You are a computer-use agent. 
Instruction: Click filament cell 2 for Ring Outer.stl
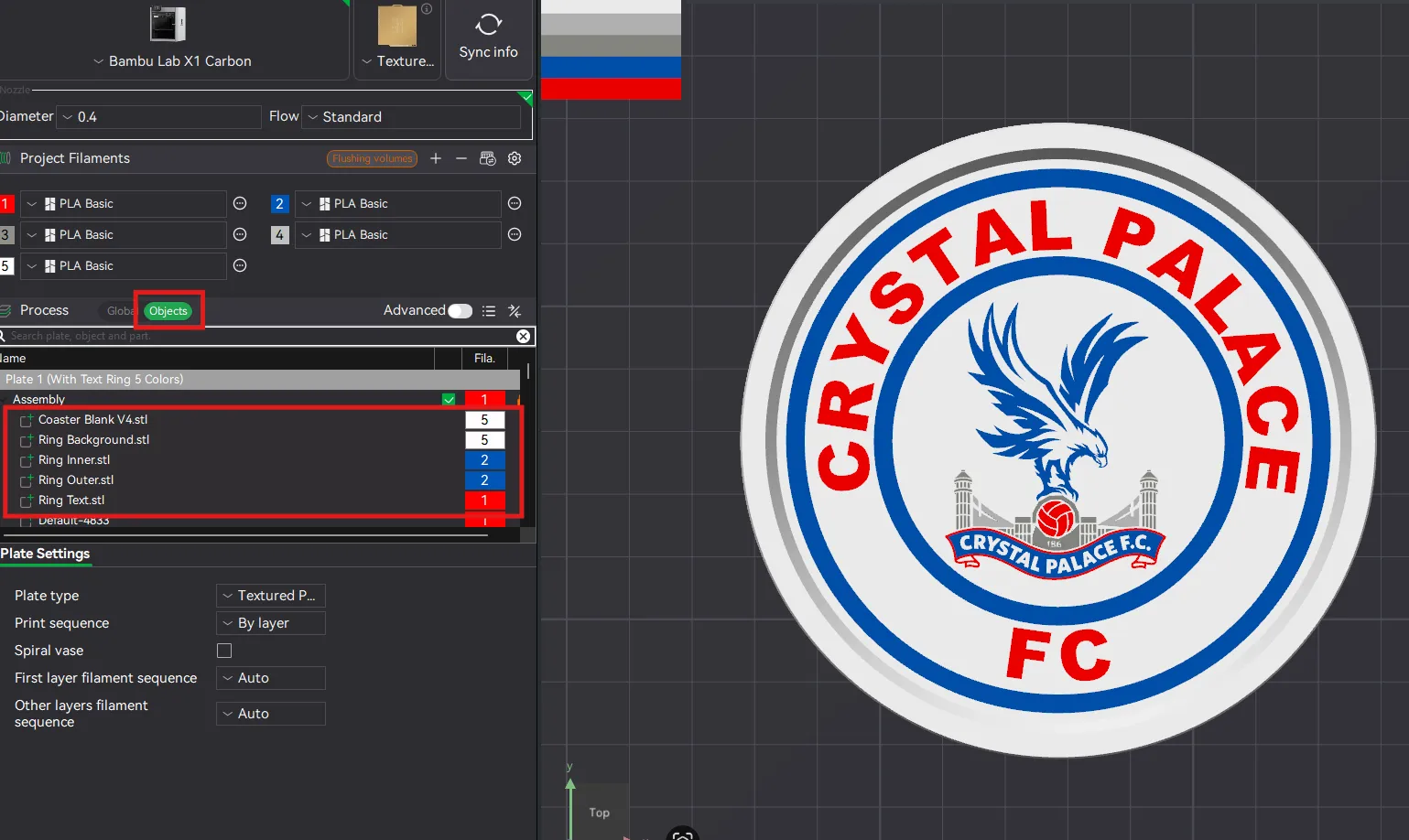click(484, 480)
